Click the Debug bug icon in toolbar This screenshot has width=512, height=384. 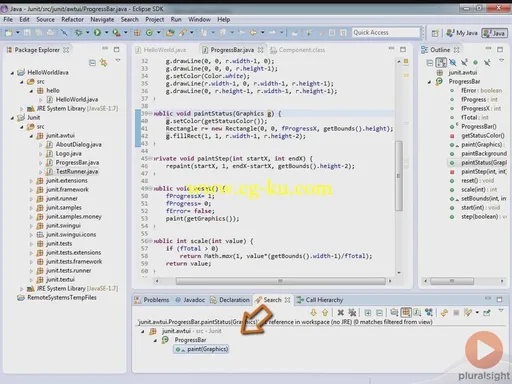[79, 32]
